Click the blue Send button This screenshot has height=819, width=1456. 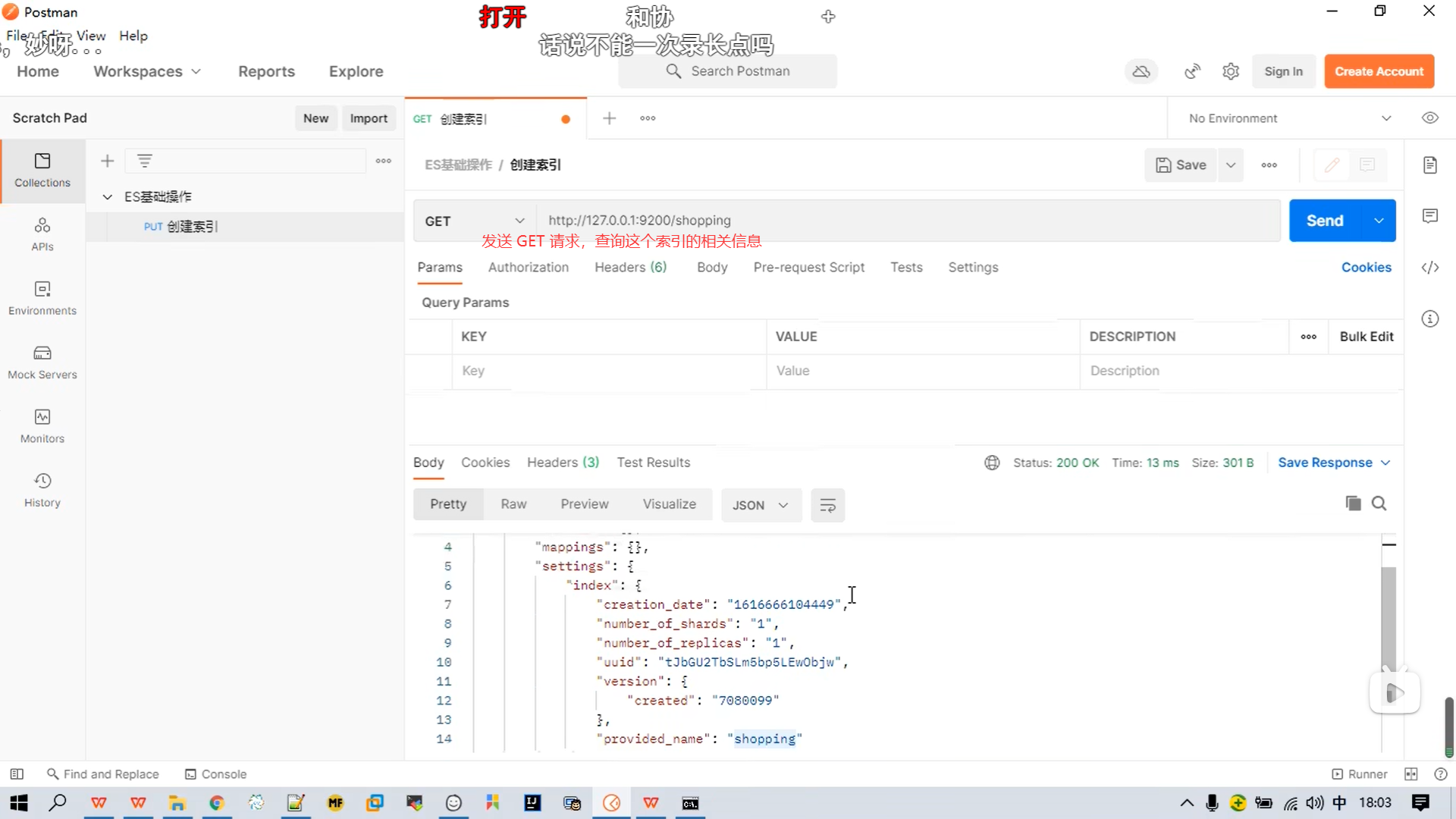(1324, 221)
